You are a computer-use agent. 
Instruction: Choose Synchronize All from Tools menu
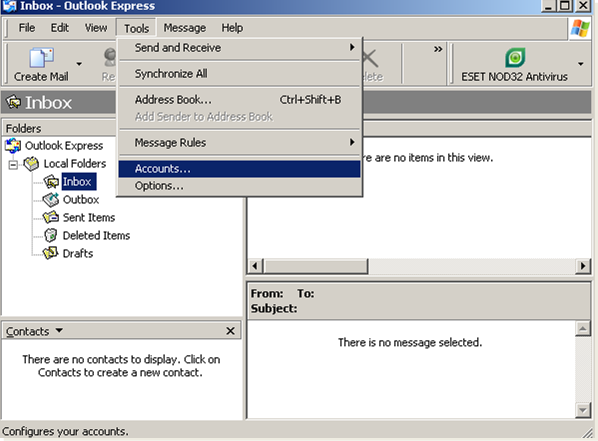coord(240,74)
